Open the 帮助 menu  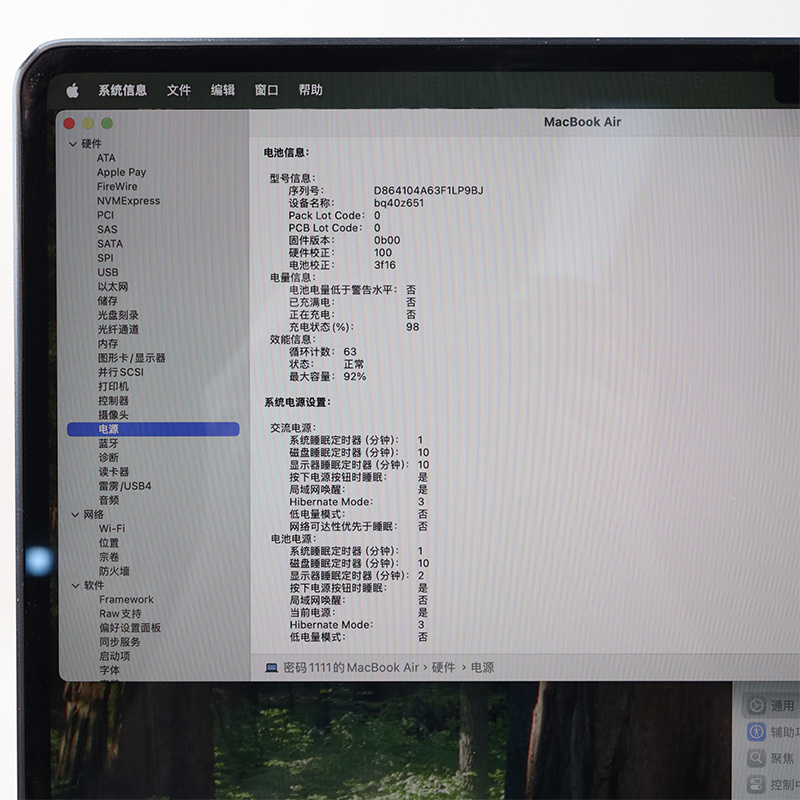(310, 90)
